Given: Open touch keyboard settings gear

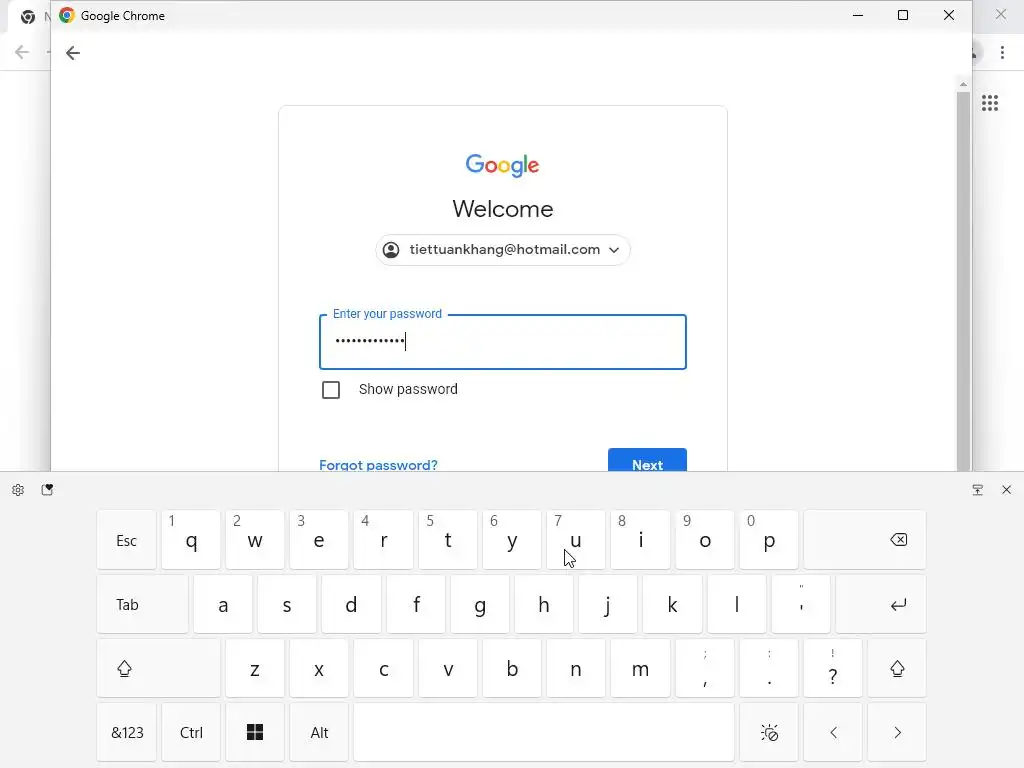Looking at the screenshot, I should pos(18,490).
